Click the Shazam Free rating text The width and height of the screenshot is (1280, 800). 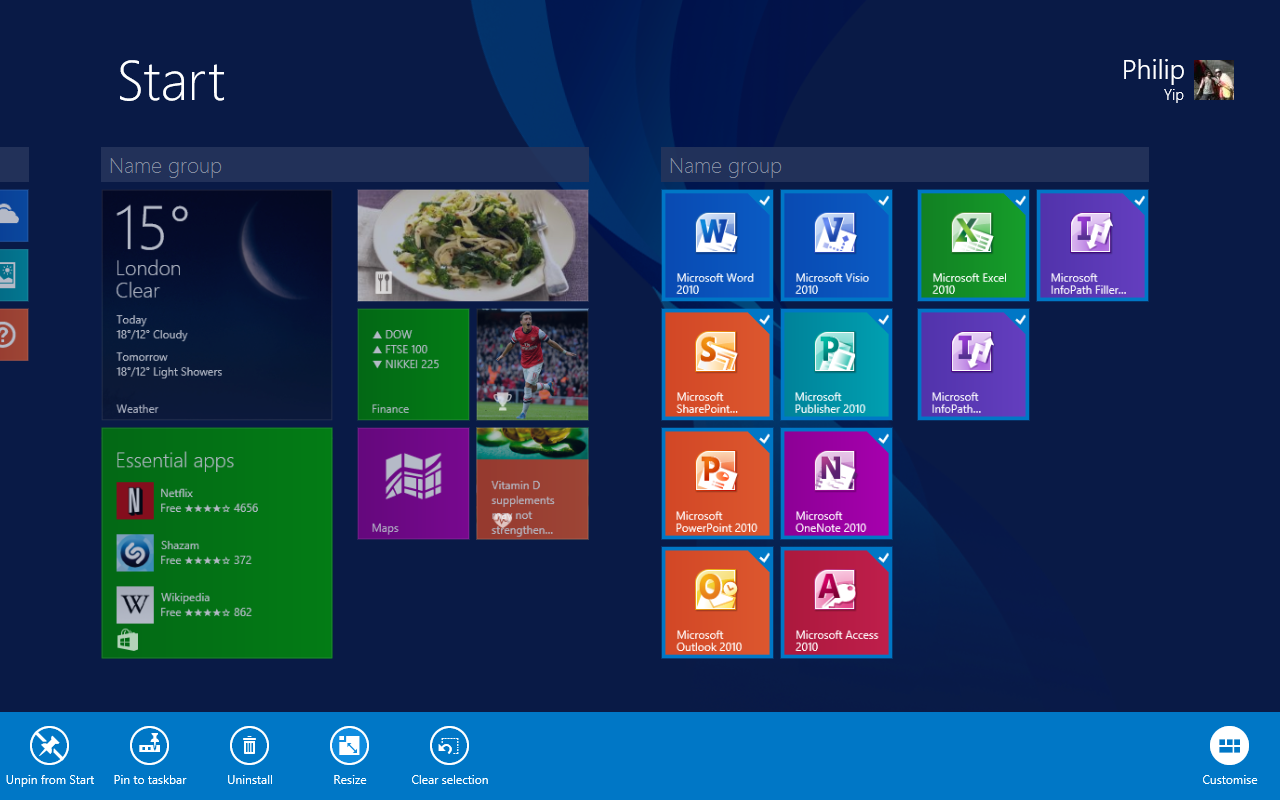pos(206,560)
